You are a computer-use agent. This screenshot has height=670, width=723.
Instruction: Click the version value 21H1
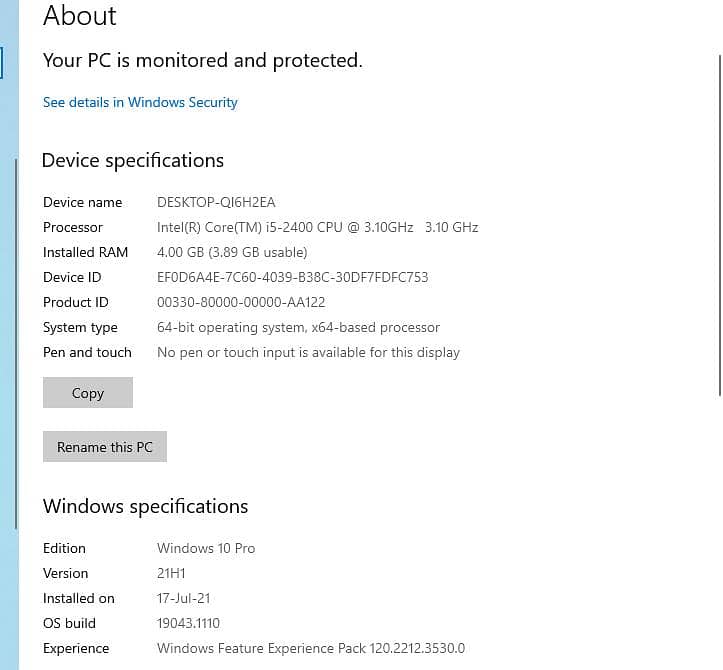tap(171, 573)
